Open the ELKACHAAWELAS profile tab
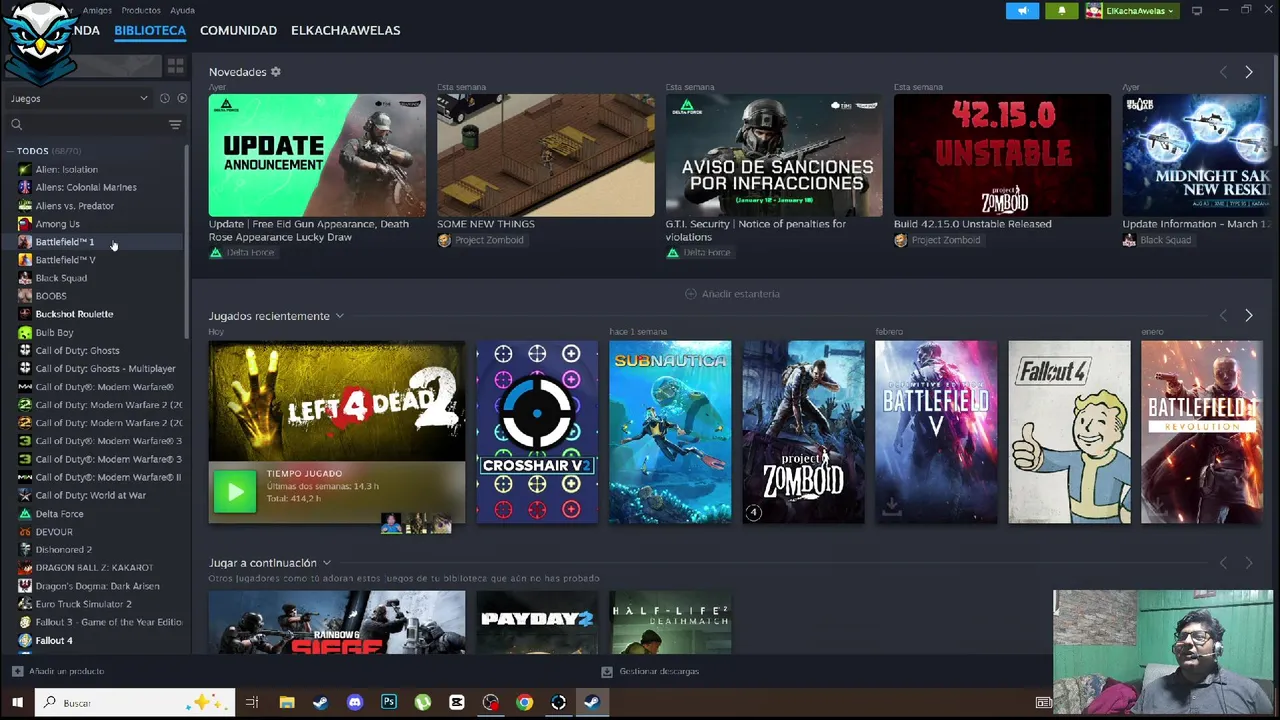 click(x=345, y=30)
